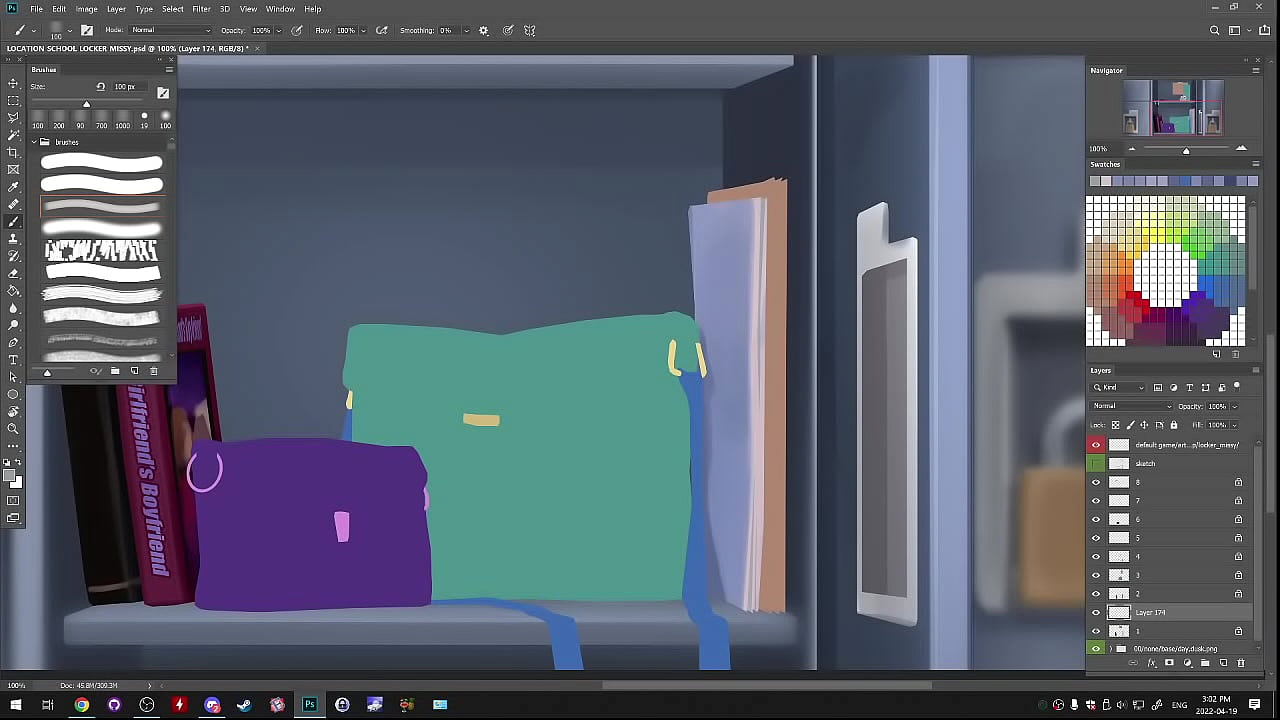
Task: Click the delete layer trash icon
Action: pos(1241,663)
